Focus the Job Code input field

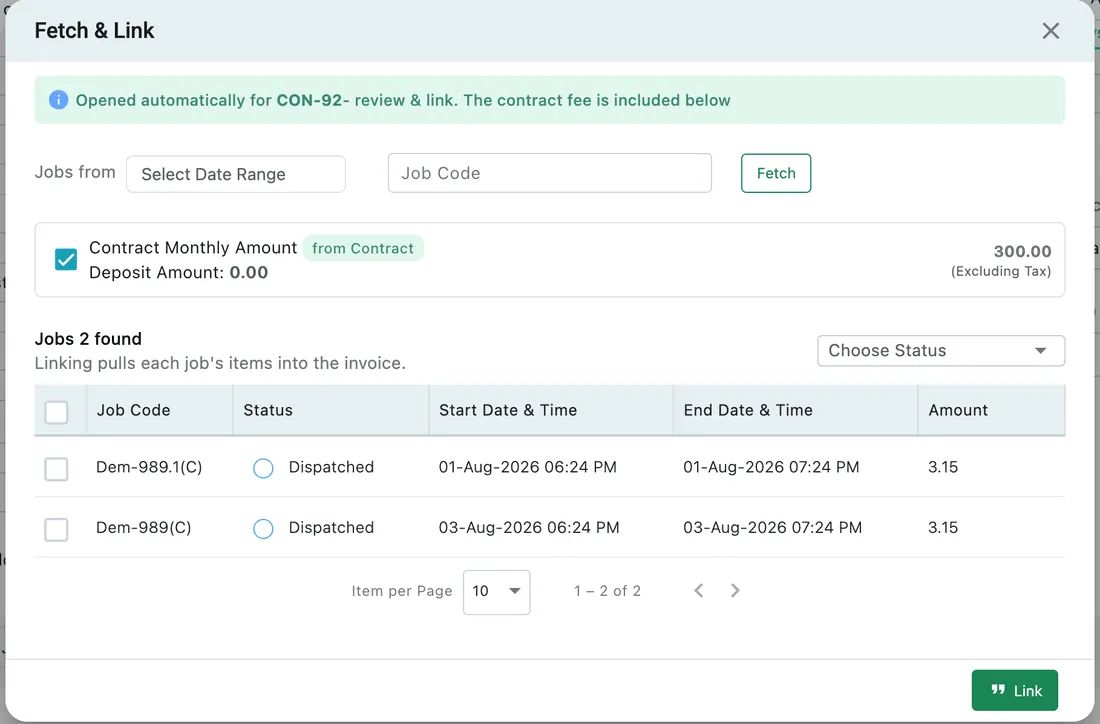tap(549, 173)
